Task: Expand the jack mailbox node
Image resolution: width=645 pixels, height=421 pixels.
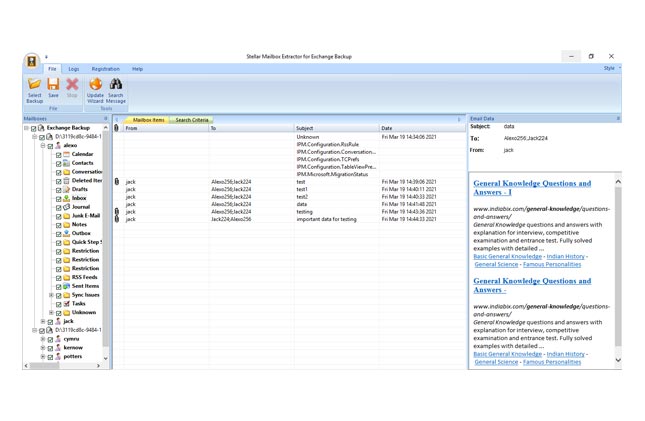Action: (43, 321)
